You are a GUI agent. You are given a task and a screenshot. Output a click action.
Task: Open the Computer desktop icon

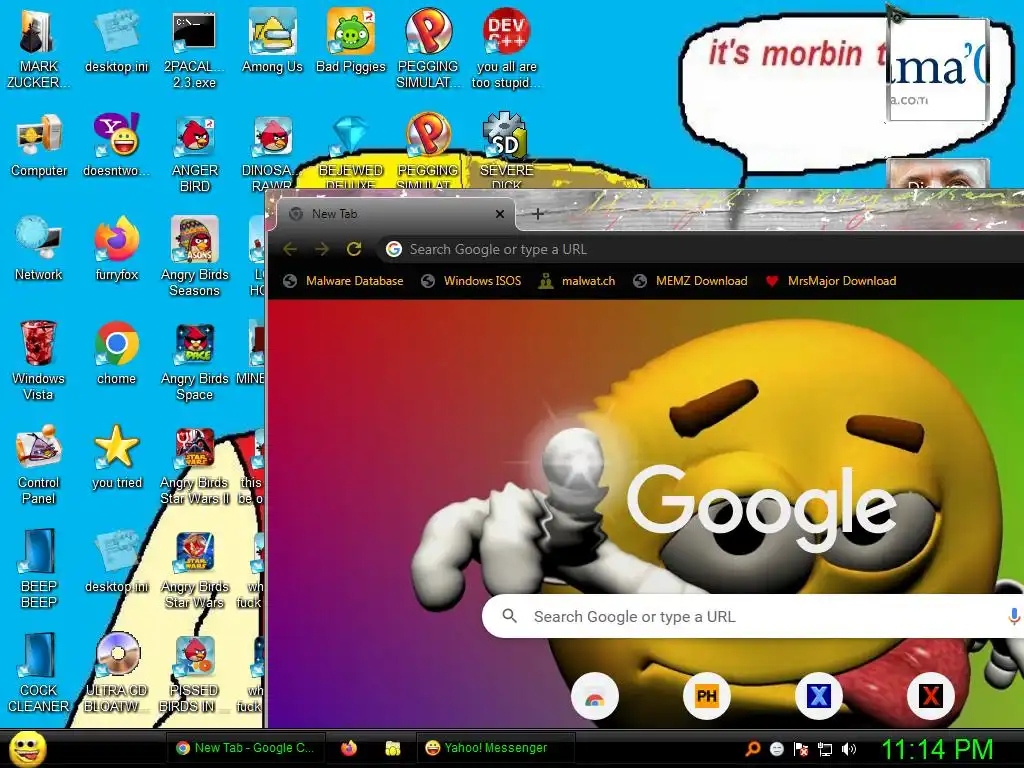click(x=39, y=145)
